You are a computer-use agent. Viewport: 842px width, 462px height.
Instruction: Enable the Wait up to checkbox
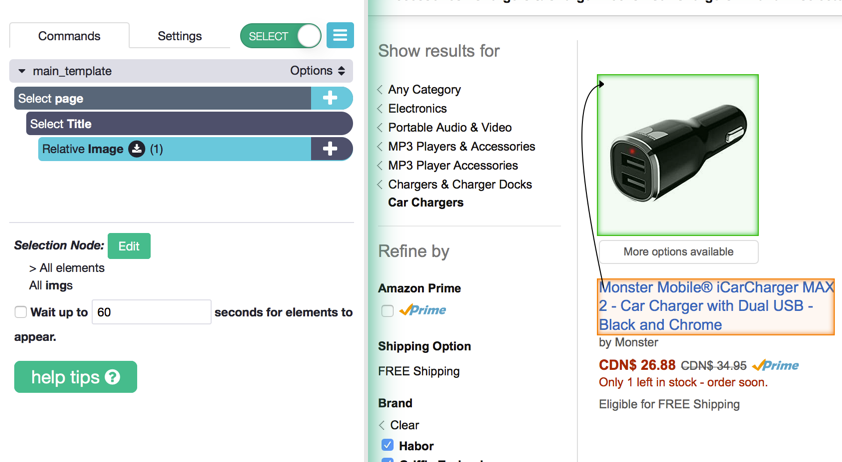point(20,312)
